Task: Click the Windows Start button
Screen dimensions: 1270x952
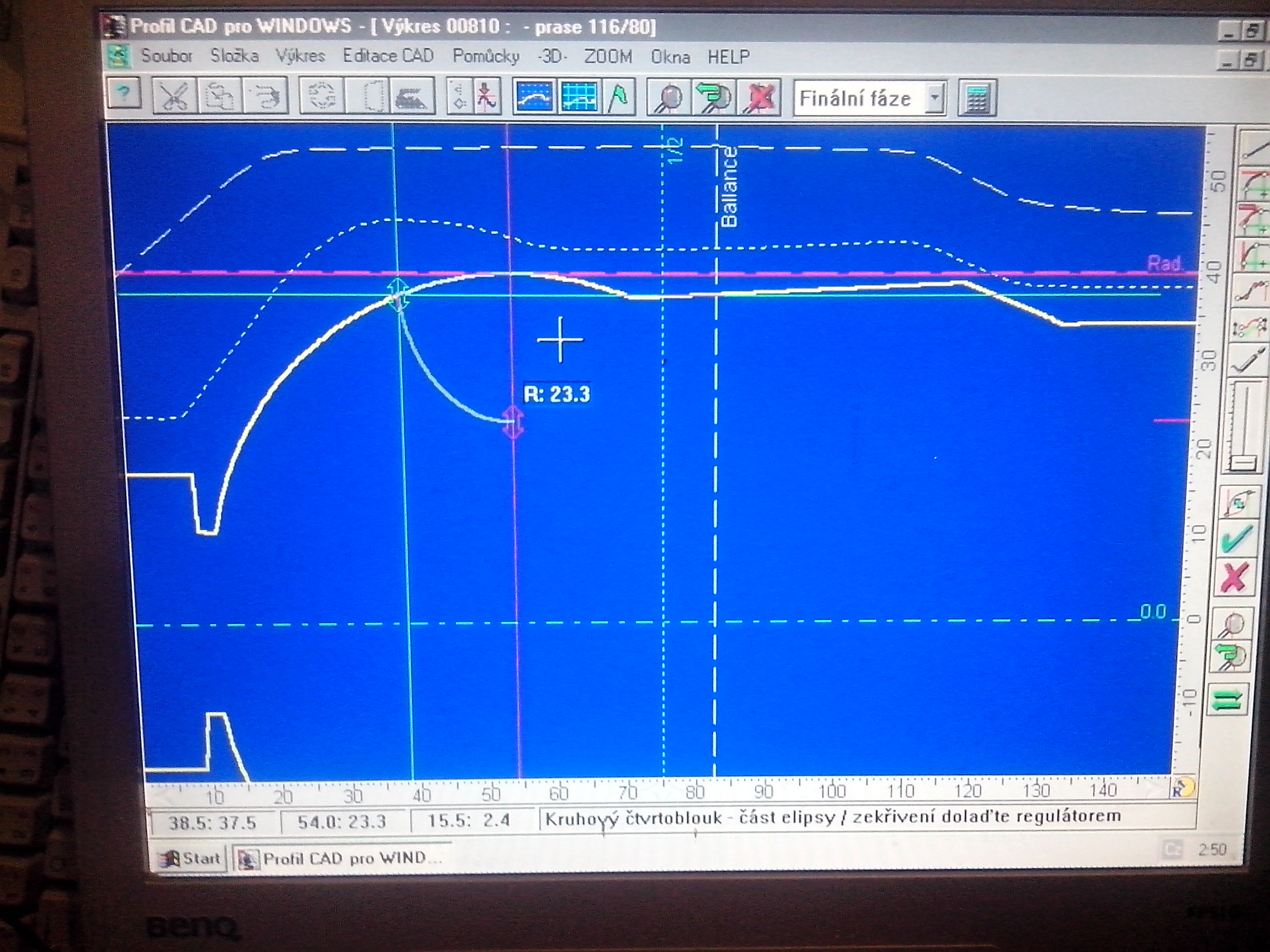Action: point(190,858)
